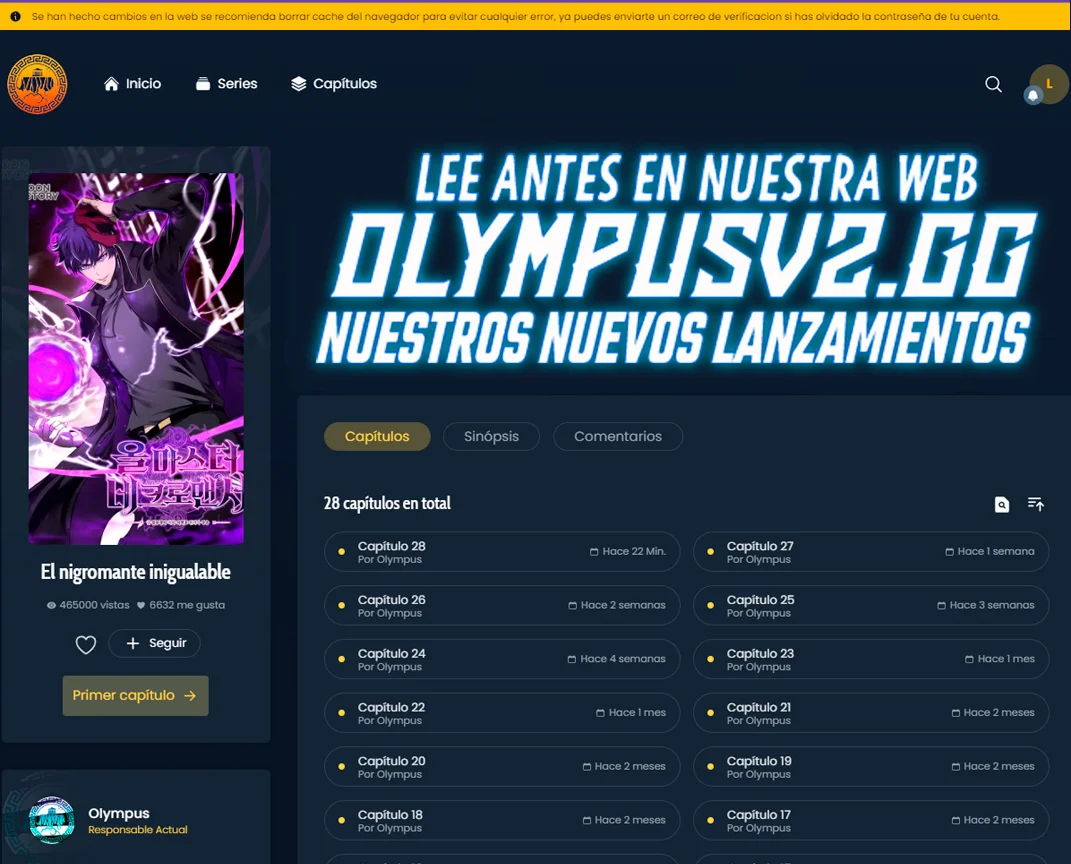1071x864 pixels.
Task: Open Capítulos in the navigation bar
Action: click(x=334, y=84)
